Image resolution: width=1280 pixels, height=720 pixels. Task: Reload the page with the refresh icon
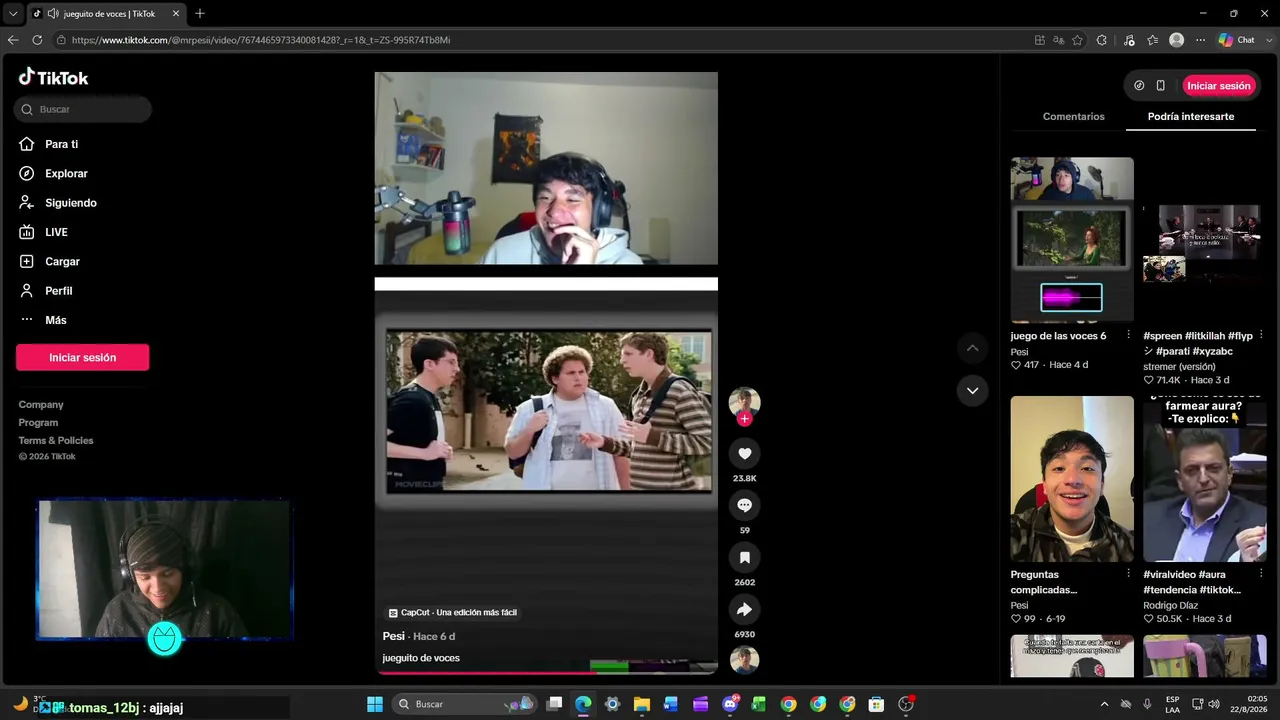pos(37,40)
